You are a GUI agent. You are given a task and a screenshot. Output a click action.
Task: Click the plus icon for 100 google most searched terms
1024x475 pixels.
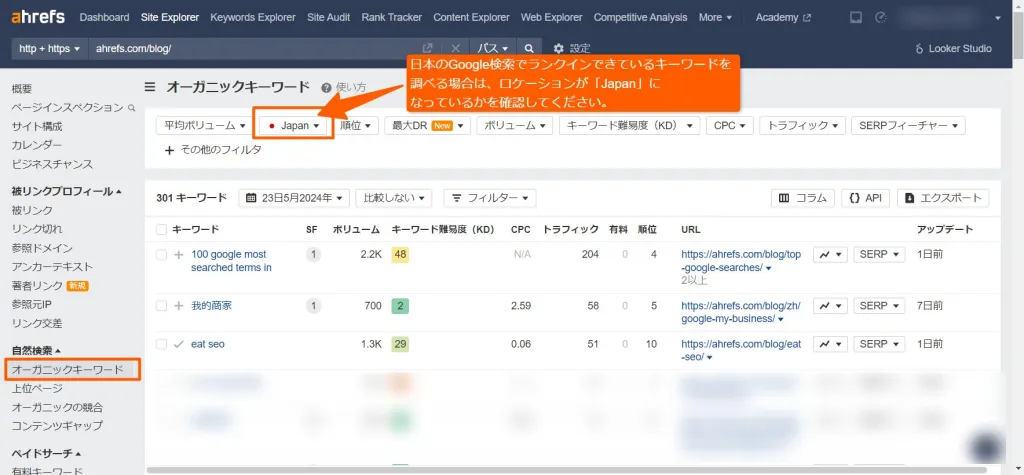click(x=179, y=255)
